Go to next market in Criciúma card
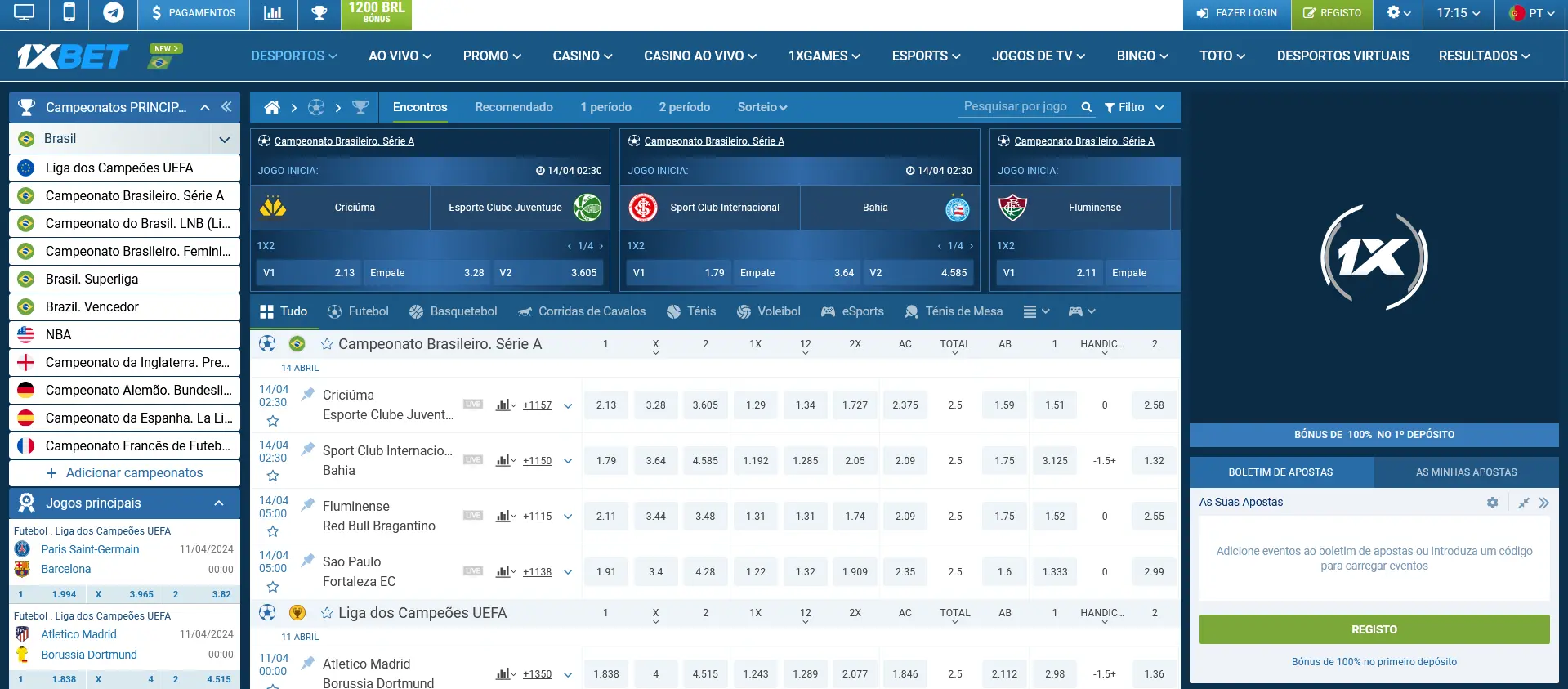The width and height of the screenshot is (1568, 689). (601, 246)
